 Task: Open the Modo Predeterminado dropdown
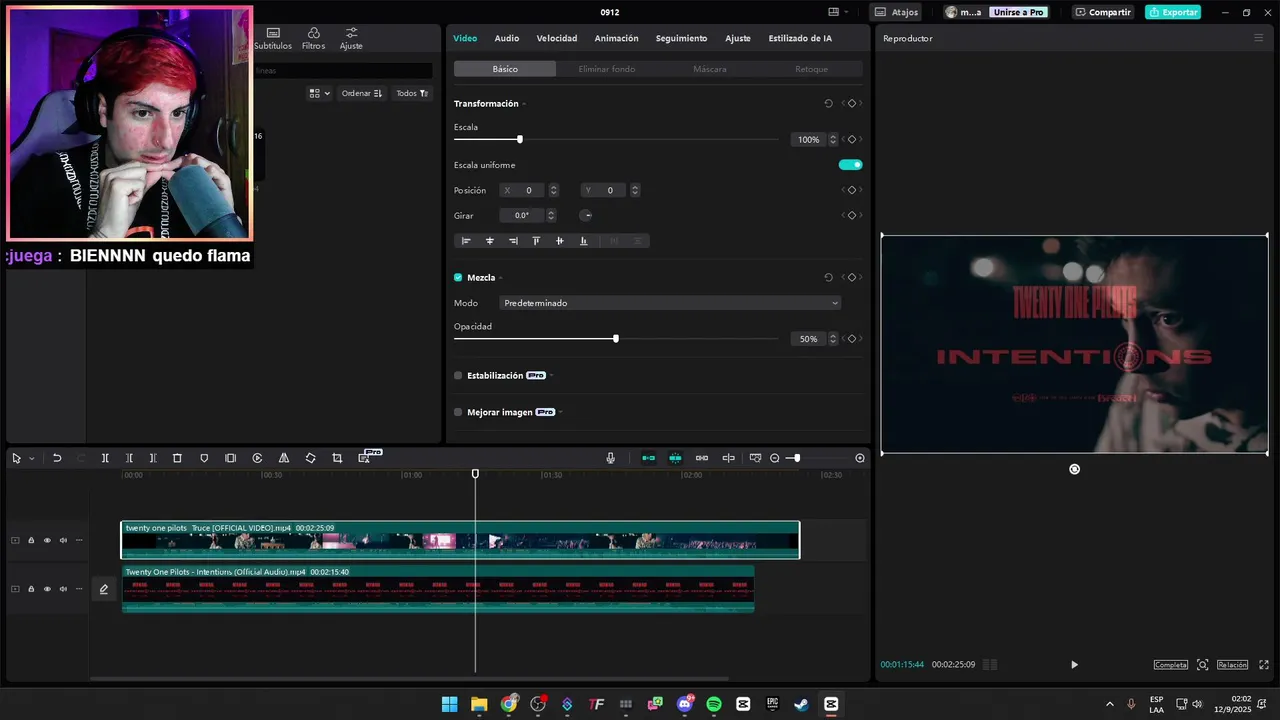tap(671, 303)
